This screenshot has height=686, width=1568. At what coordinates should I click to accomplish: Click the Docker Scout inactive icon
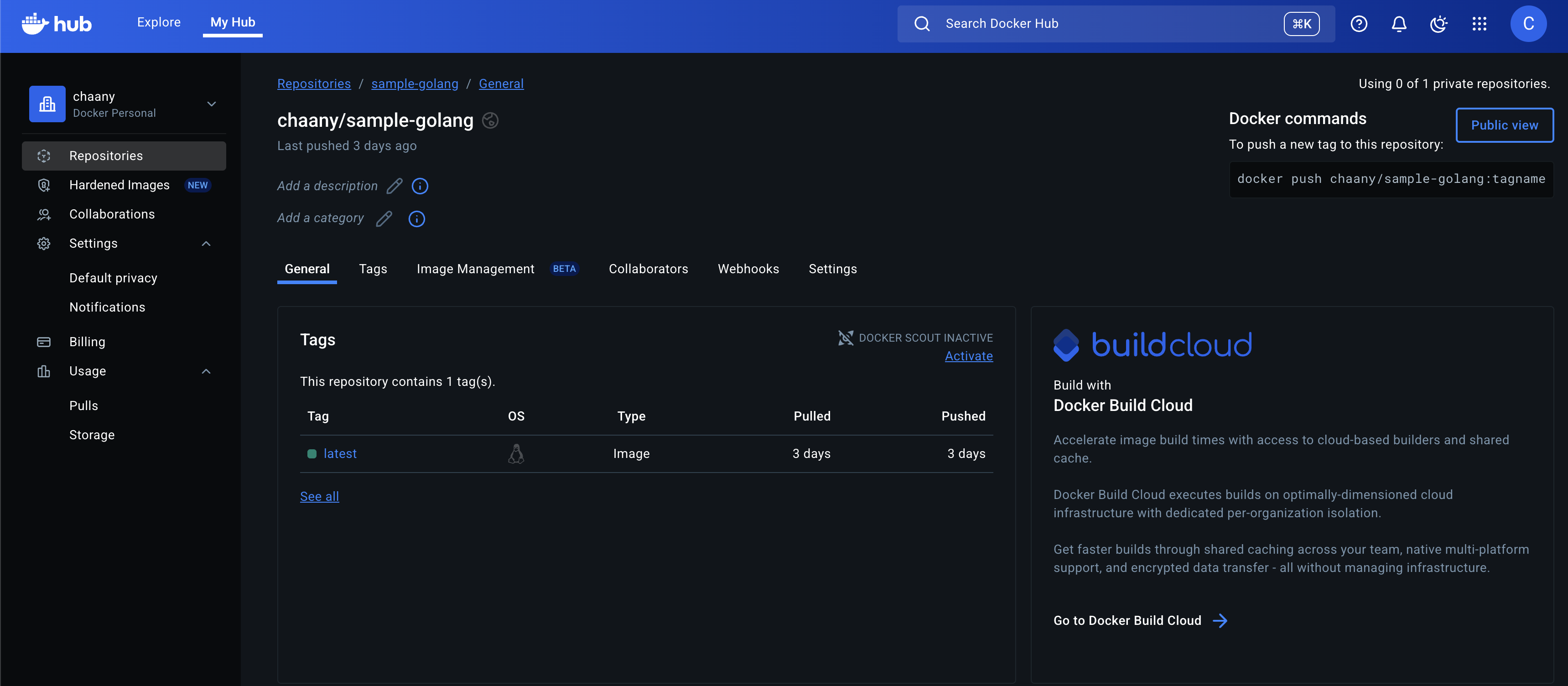(846, 338)
